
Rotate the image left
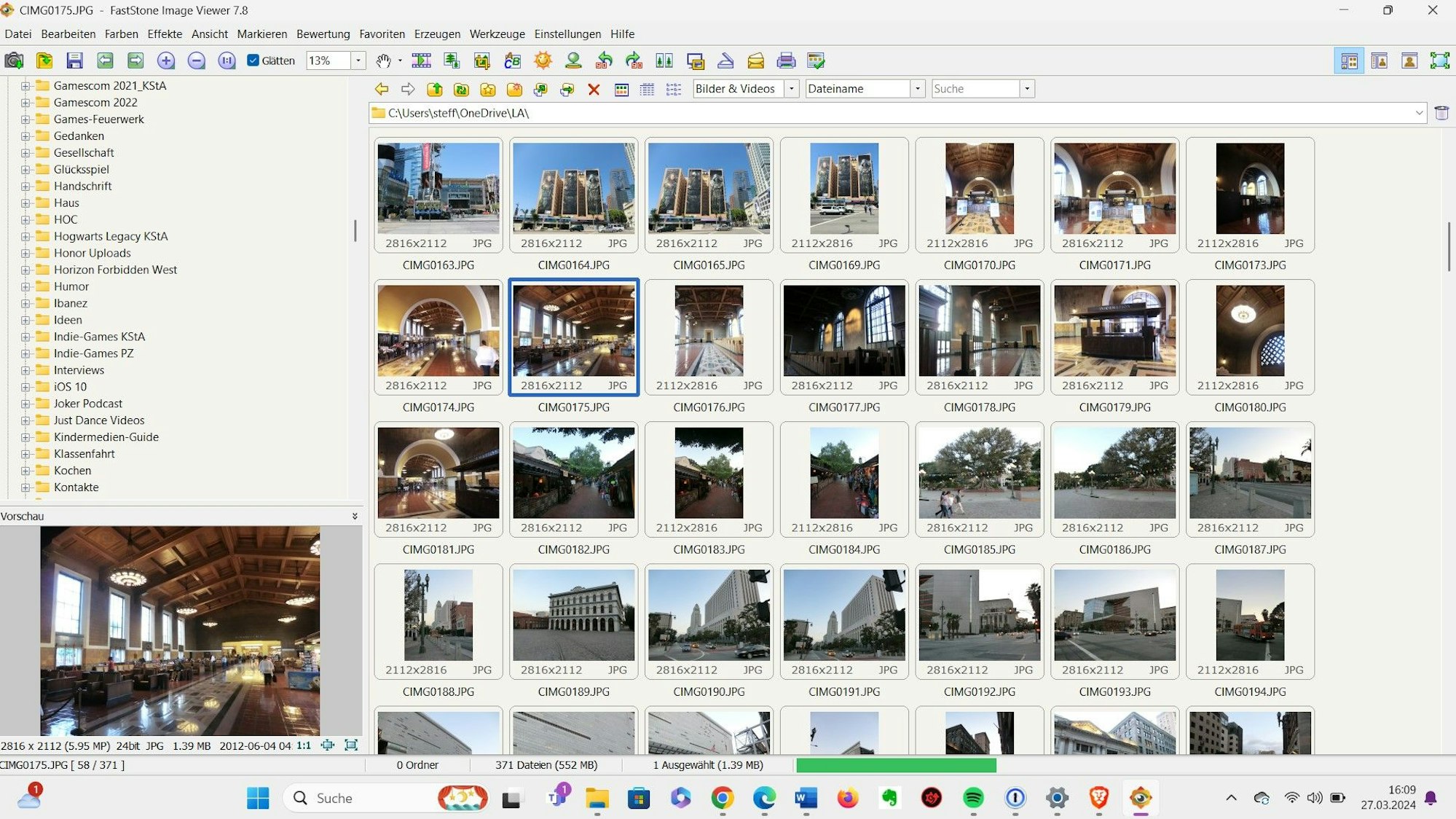(x=602, y=60)
